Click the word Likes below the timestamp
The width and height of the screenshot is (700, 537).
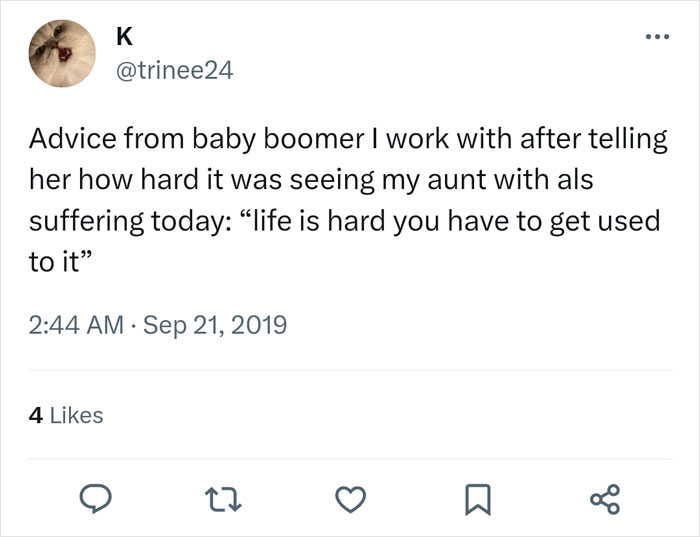[x=76, y=415]
